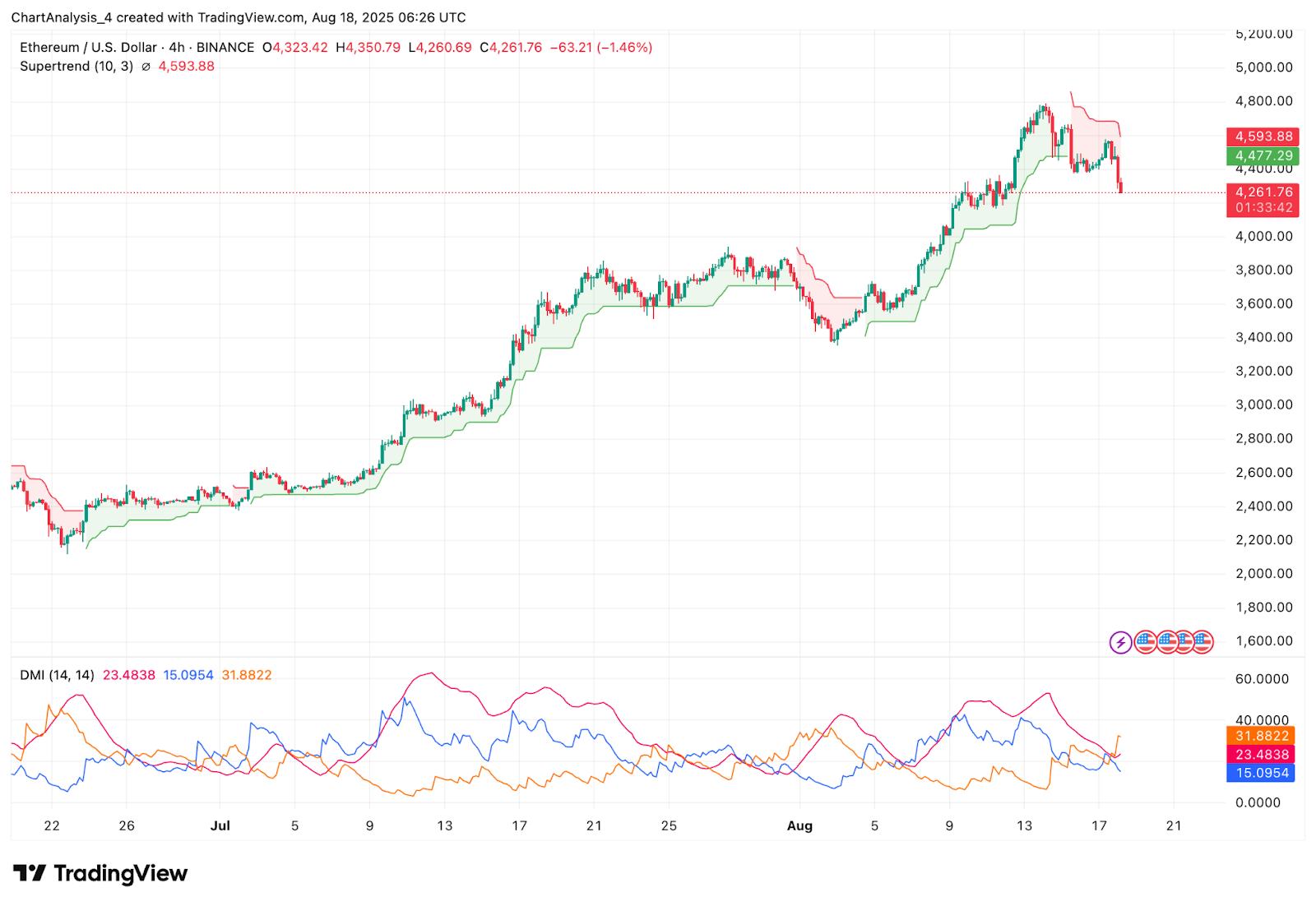
Task: Click the 4h timeframe in the chart title
Action: pos(177,48)
